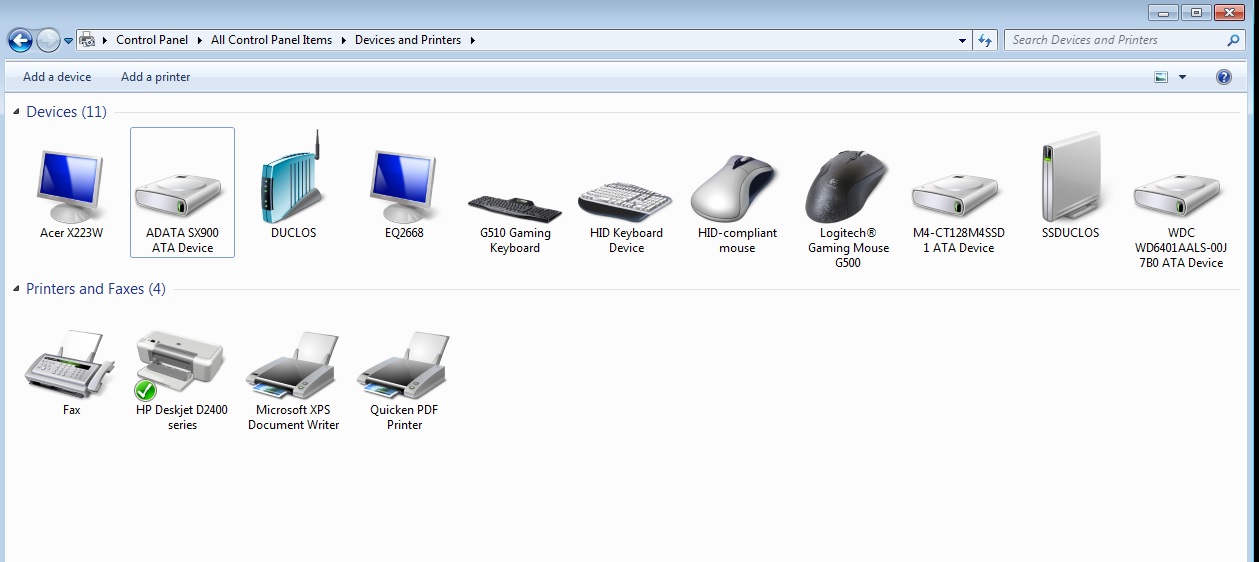
Task: Click Add a printer
Action: pyautogui.click(x=155, y=77)
